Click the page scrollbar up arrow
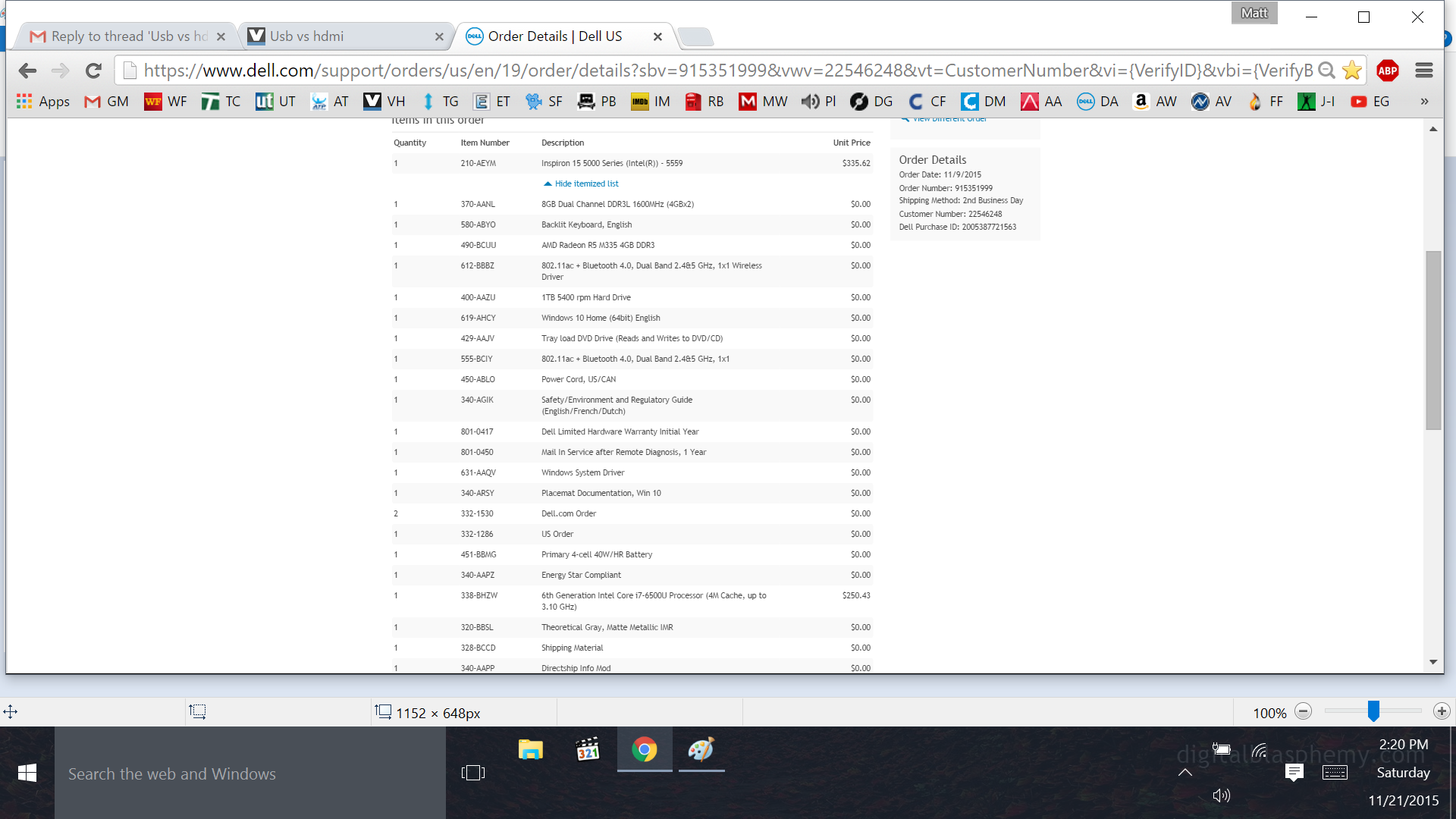 click(1433, 130)
